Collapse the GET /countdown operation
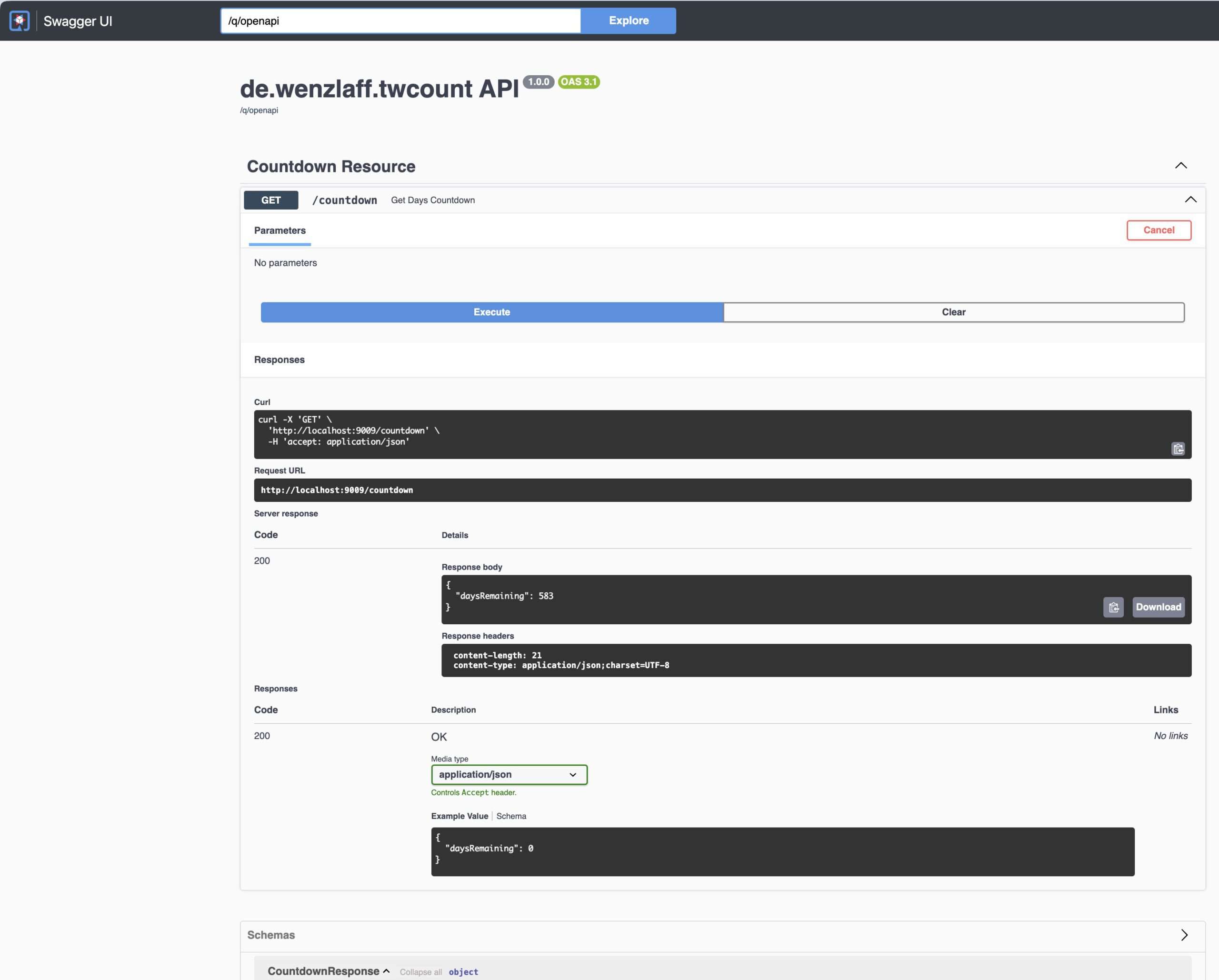 click(x=1190, y=200)
